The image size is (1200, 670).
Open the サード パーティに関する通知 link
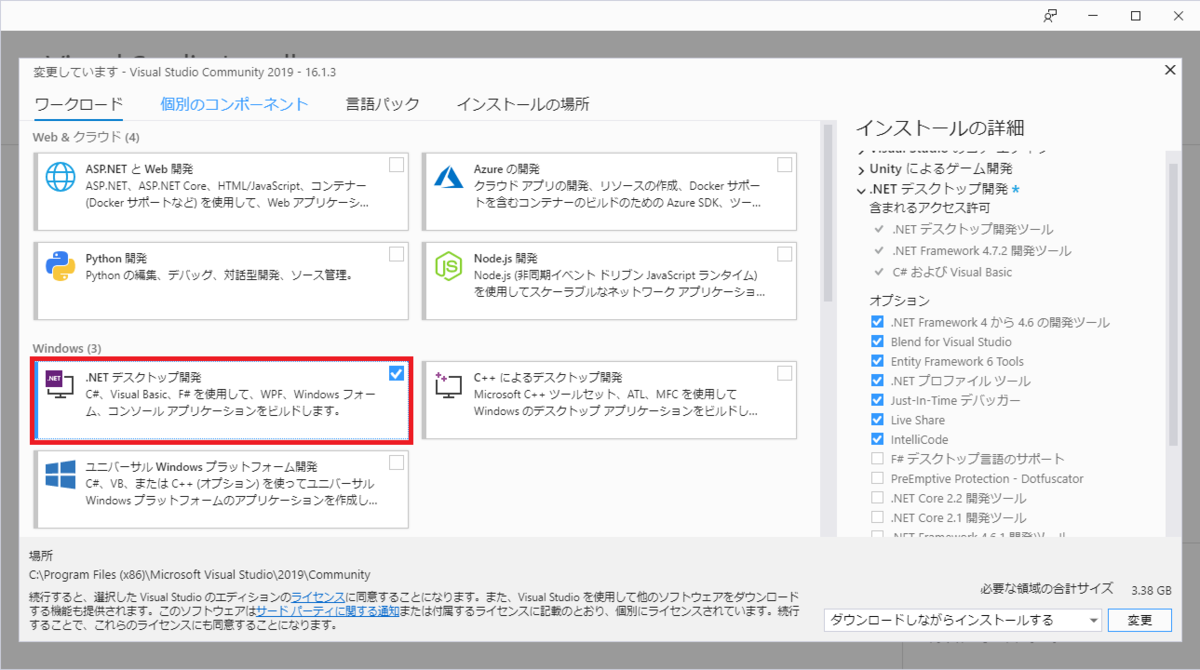click(x=328, y=610)
